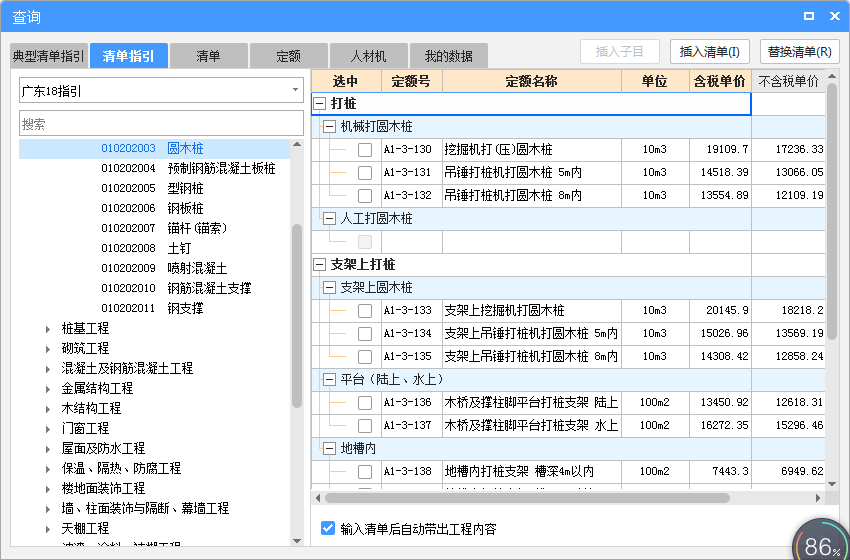
Task: Select tree item 010202008 土钉
Action: tap(146, 248)
